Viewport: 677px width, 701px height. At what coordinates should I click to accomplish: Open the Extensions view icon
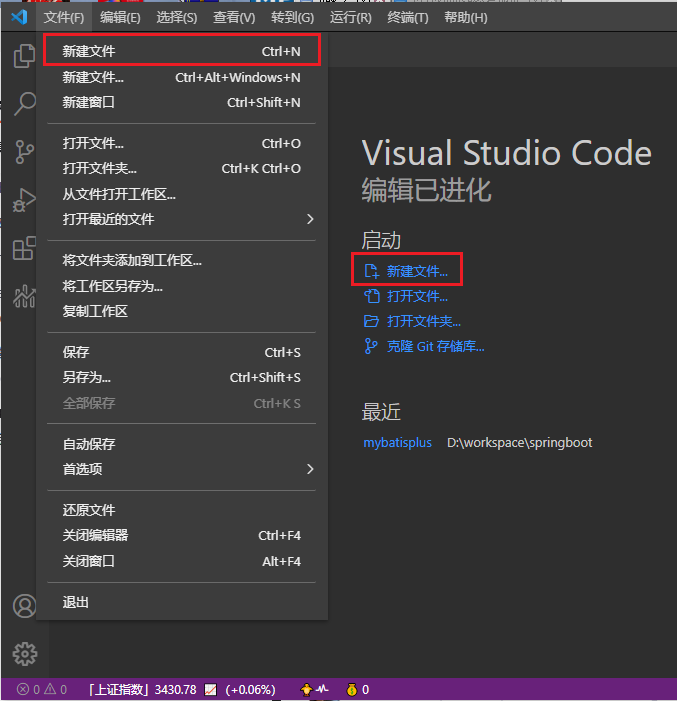click(x=24, y=248)
